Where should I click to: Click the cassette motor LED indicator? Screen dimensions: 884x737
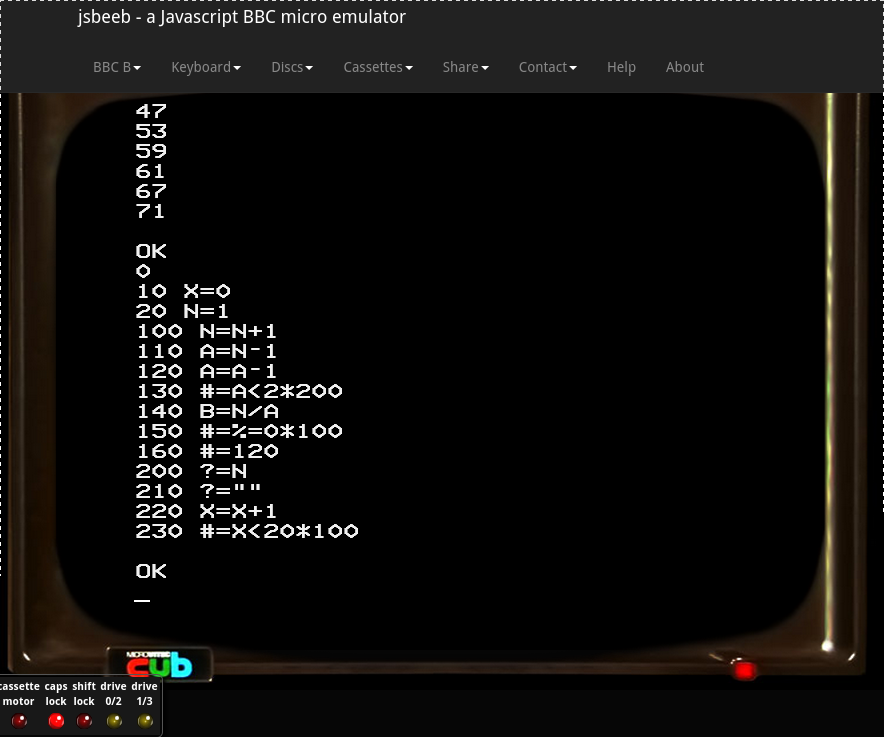19,720
